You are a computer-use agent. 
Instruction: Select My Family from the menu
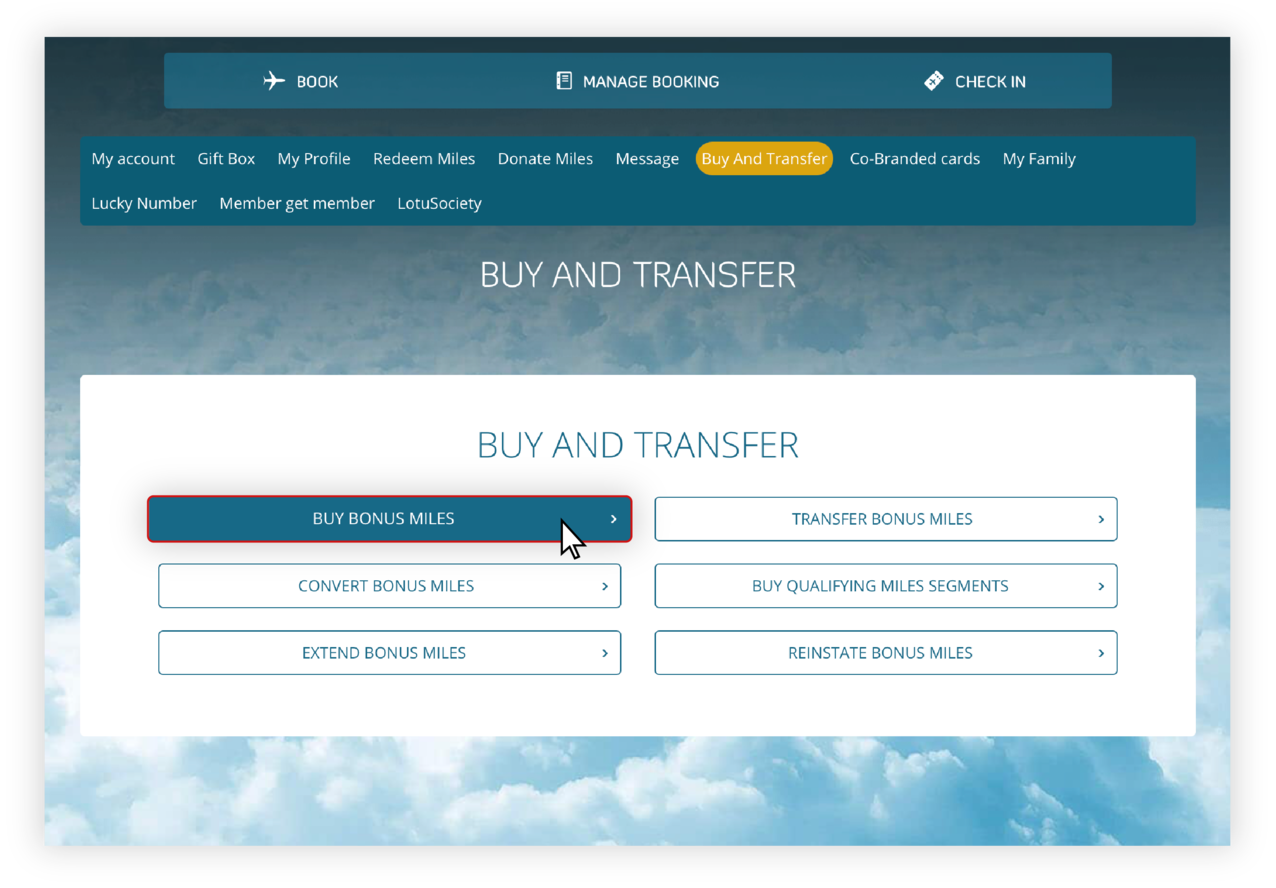[1038, 158]
